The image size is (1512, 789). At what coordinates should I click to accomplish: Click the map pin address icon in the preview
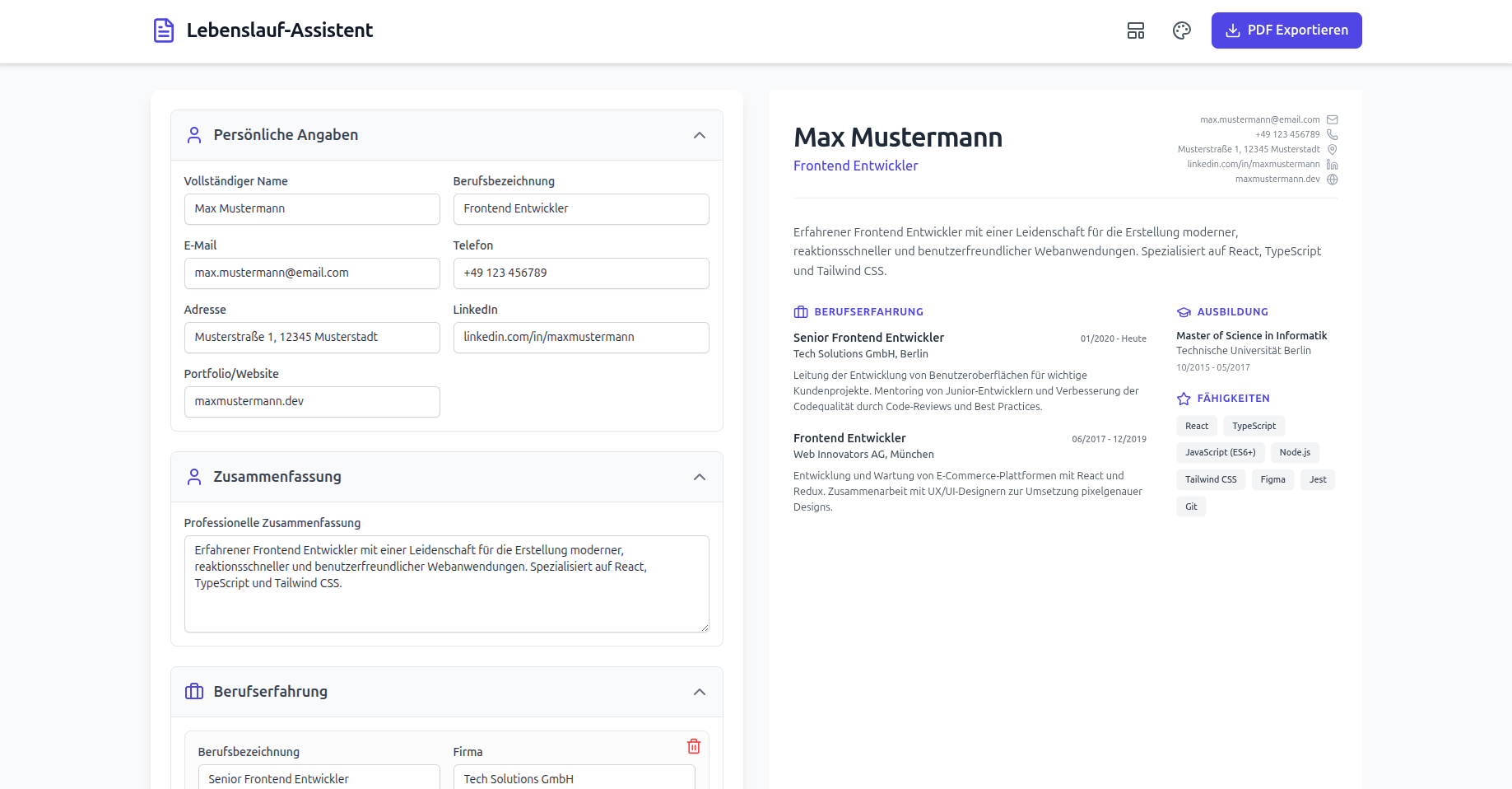pyautogui.click(x=1332, y=150)
